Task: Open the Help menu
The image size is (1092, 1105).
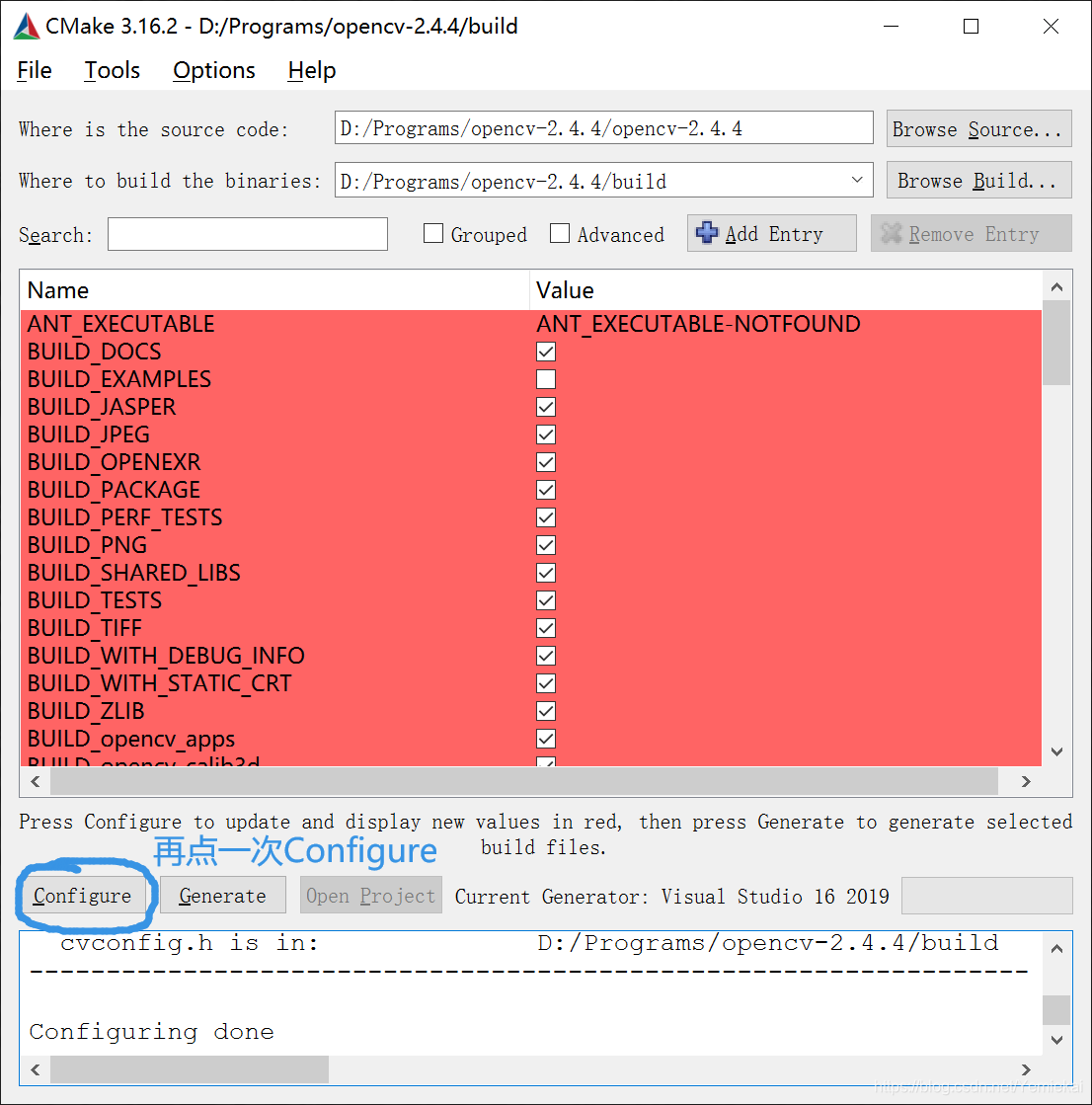Action: (x=311, y=70)
